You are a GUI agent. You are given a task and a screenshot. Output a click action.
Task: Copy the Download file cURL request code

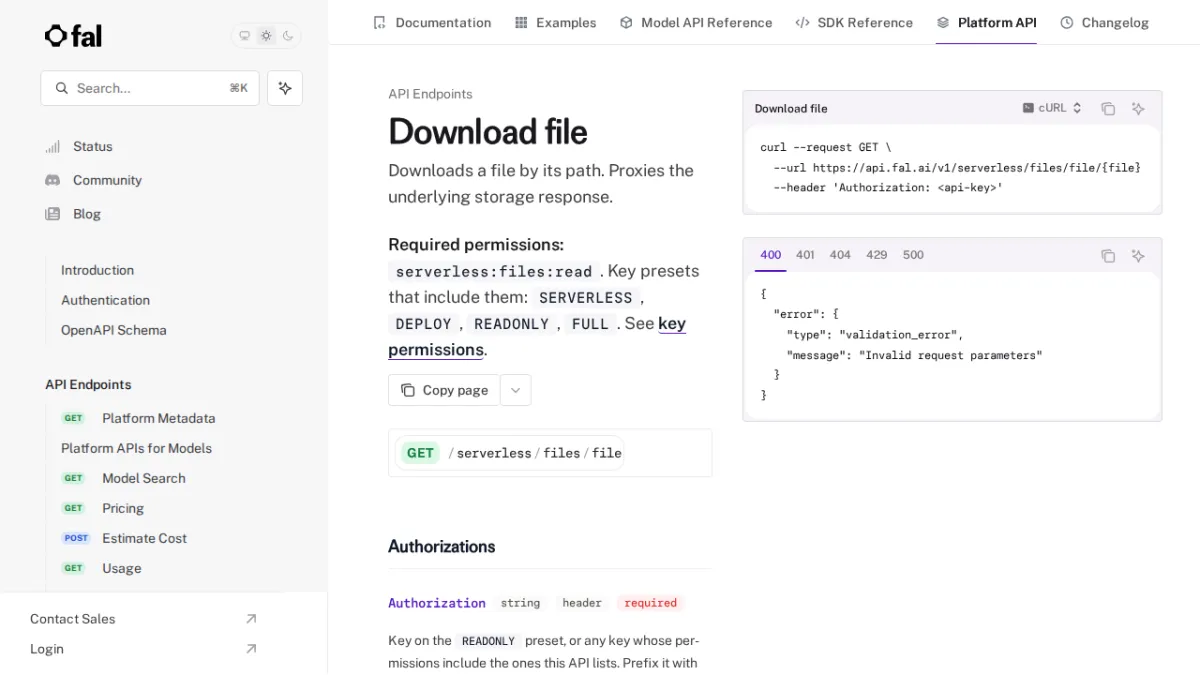[1108, 109]
